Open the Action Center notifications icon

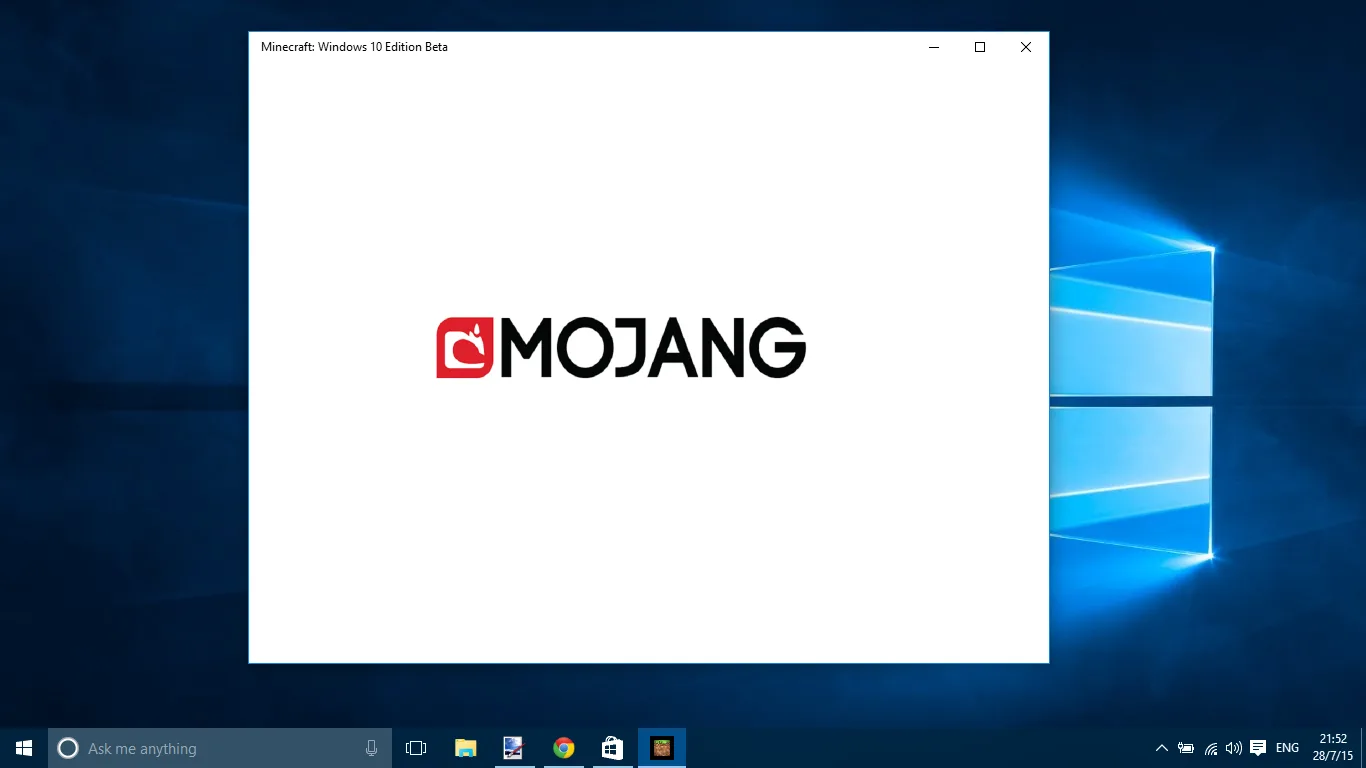pyautogui.click(x=1258, y=748)
